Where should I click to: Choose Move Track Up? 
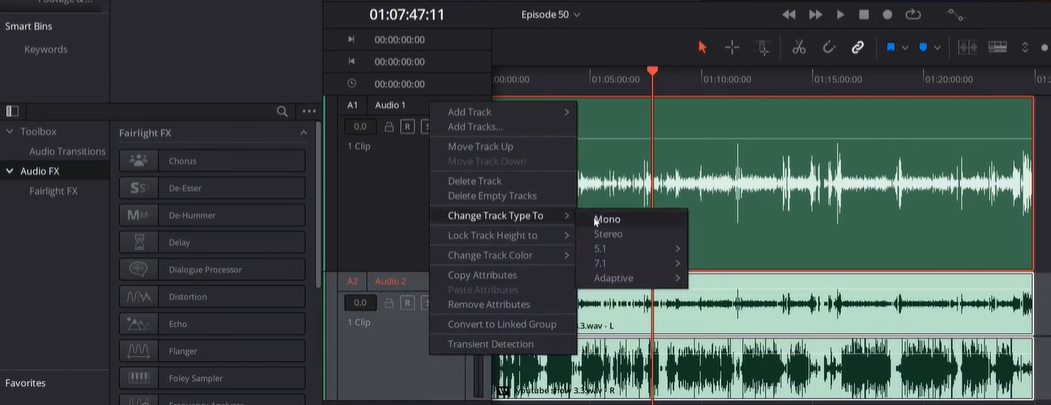click(503, 147)
